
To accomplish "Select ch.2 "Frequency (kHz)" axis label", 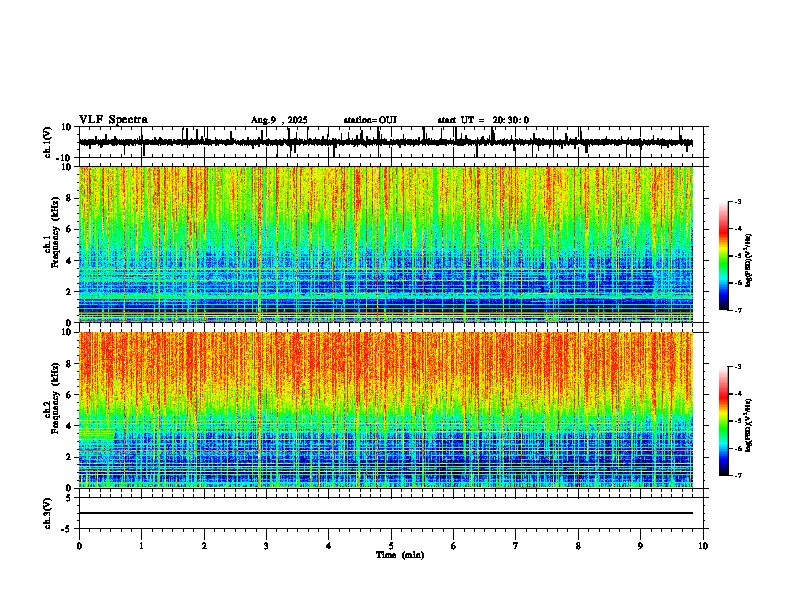I will click(55, 398).
